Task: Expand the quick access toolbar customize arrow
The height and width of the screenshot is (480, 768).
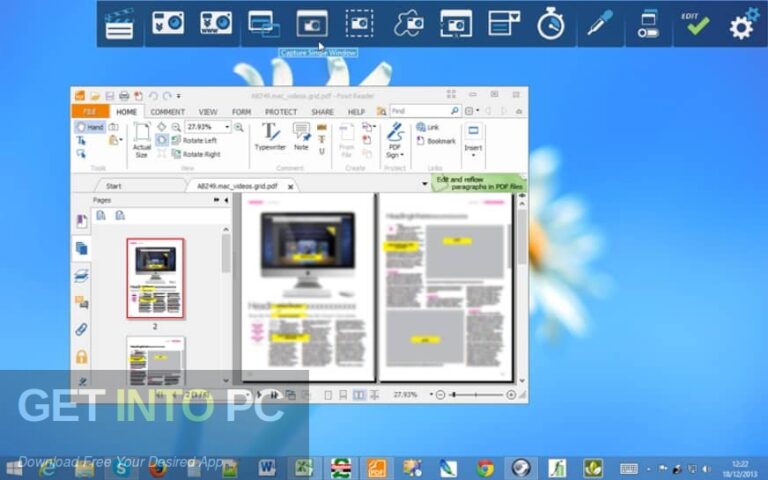Action: (179, 96)
